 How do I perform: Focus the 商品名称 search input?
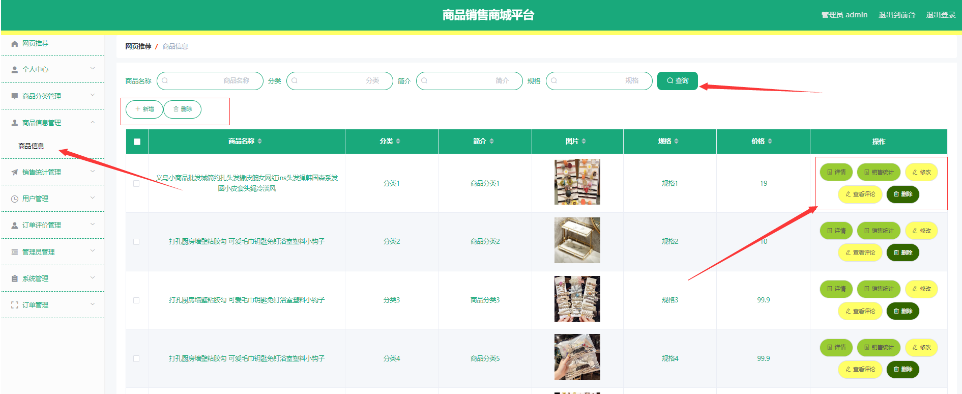coord(210,80)
